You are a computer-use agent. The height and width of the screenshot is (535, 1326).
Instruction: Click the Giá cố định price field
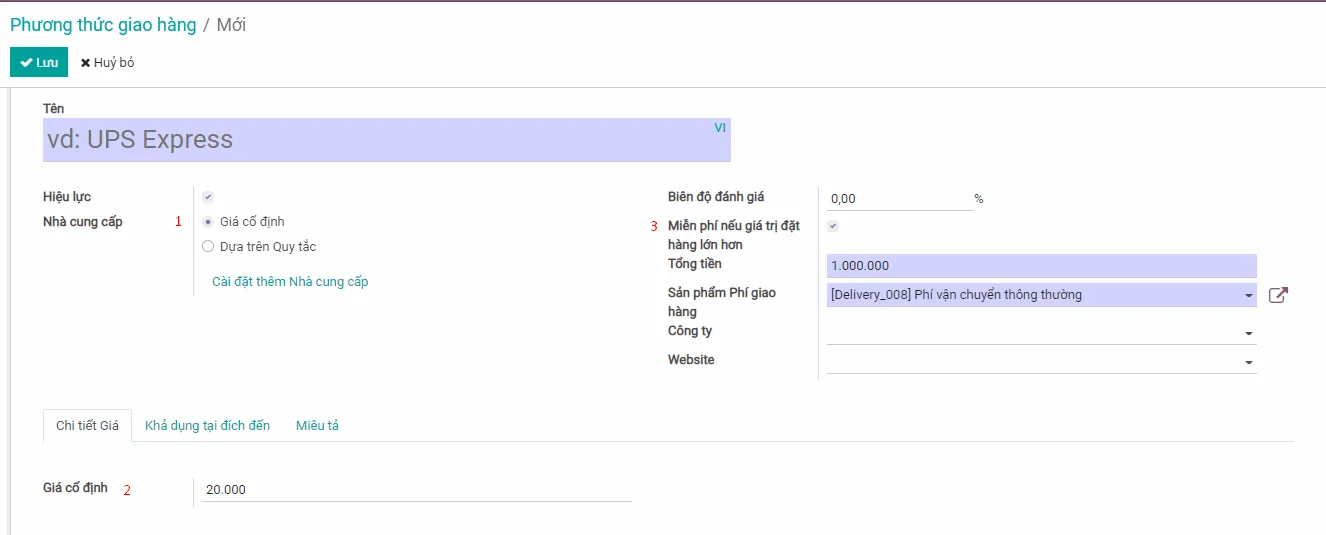pyautogui.click(x=416, y=490)
